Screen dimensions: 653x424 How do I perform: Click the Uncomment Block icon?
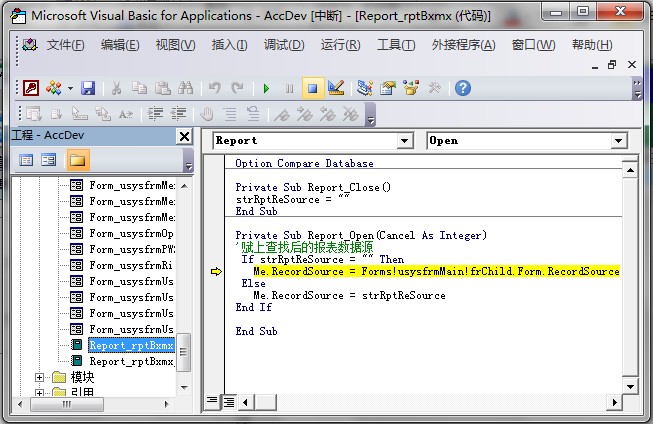[x=253, y=114]
